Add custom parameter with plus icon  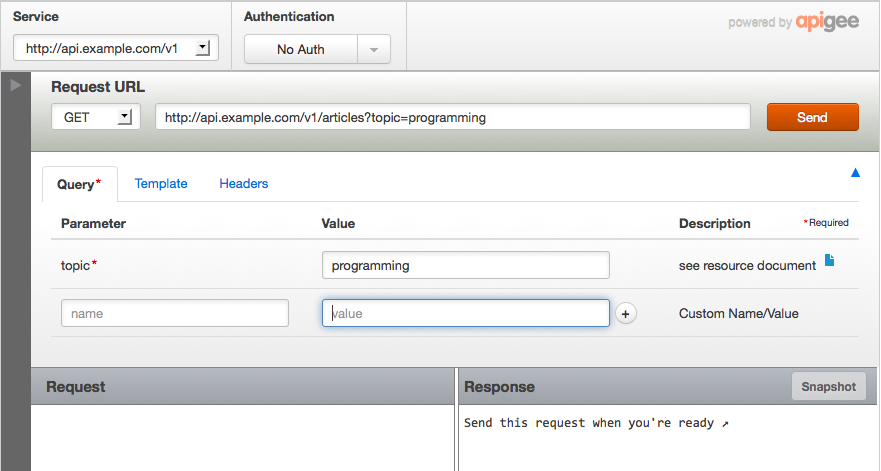click(625, 314)
